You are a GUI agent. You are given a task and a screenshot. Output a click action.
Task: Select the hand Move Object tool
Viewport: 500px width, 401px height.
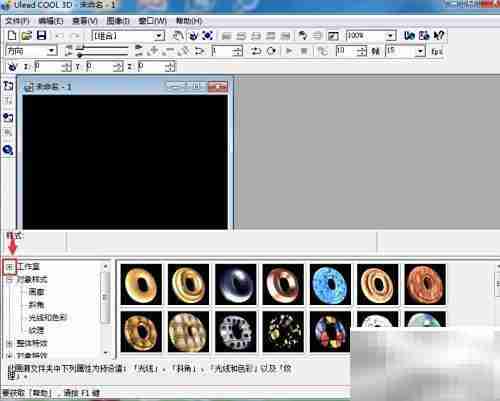178,35
